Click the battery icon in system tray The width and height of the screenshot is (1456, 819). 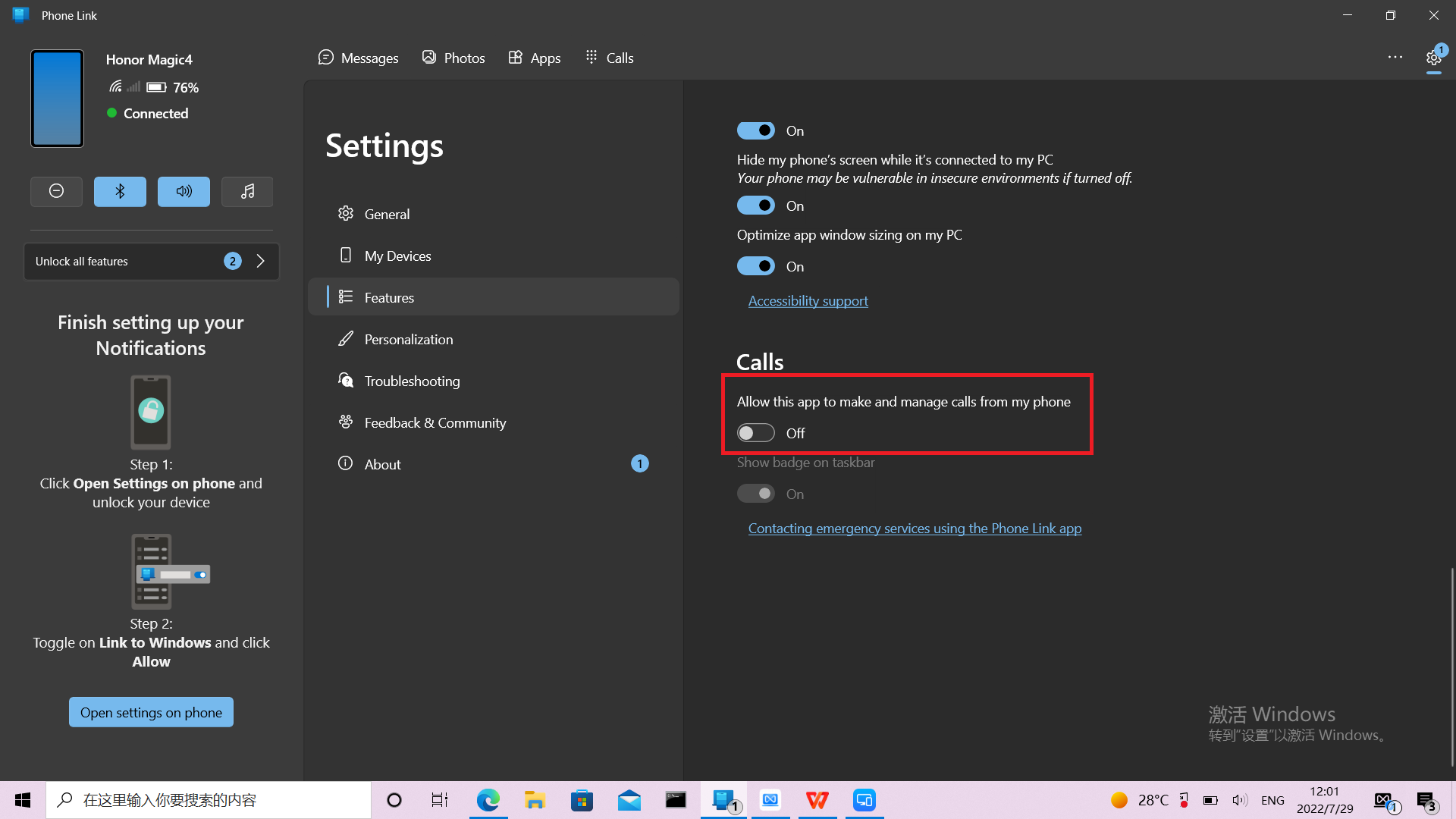pos(1210,800)
